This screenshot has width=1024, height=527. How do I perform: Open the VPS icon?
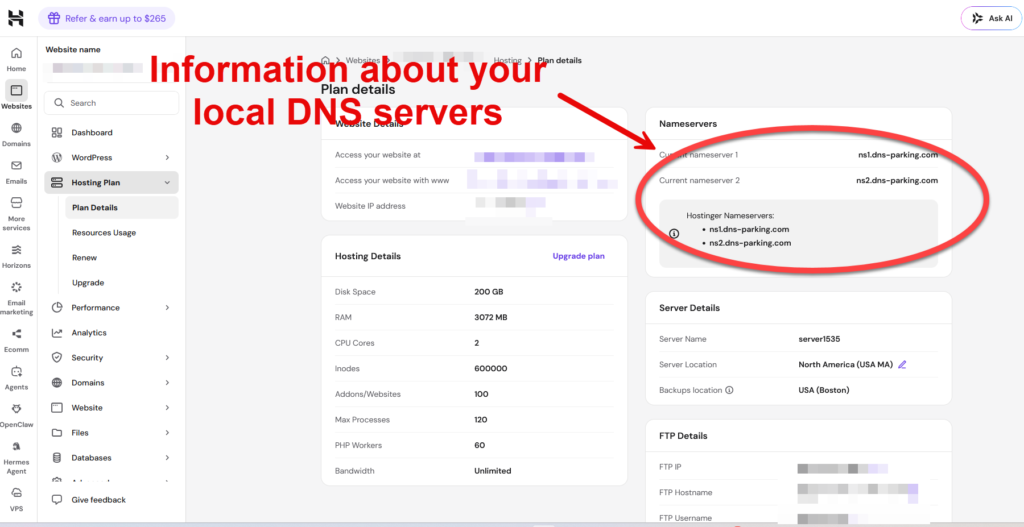point(16,492)
